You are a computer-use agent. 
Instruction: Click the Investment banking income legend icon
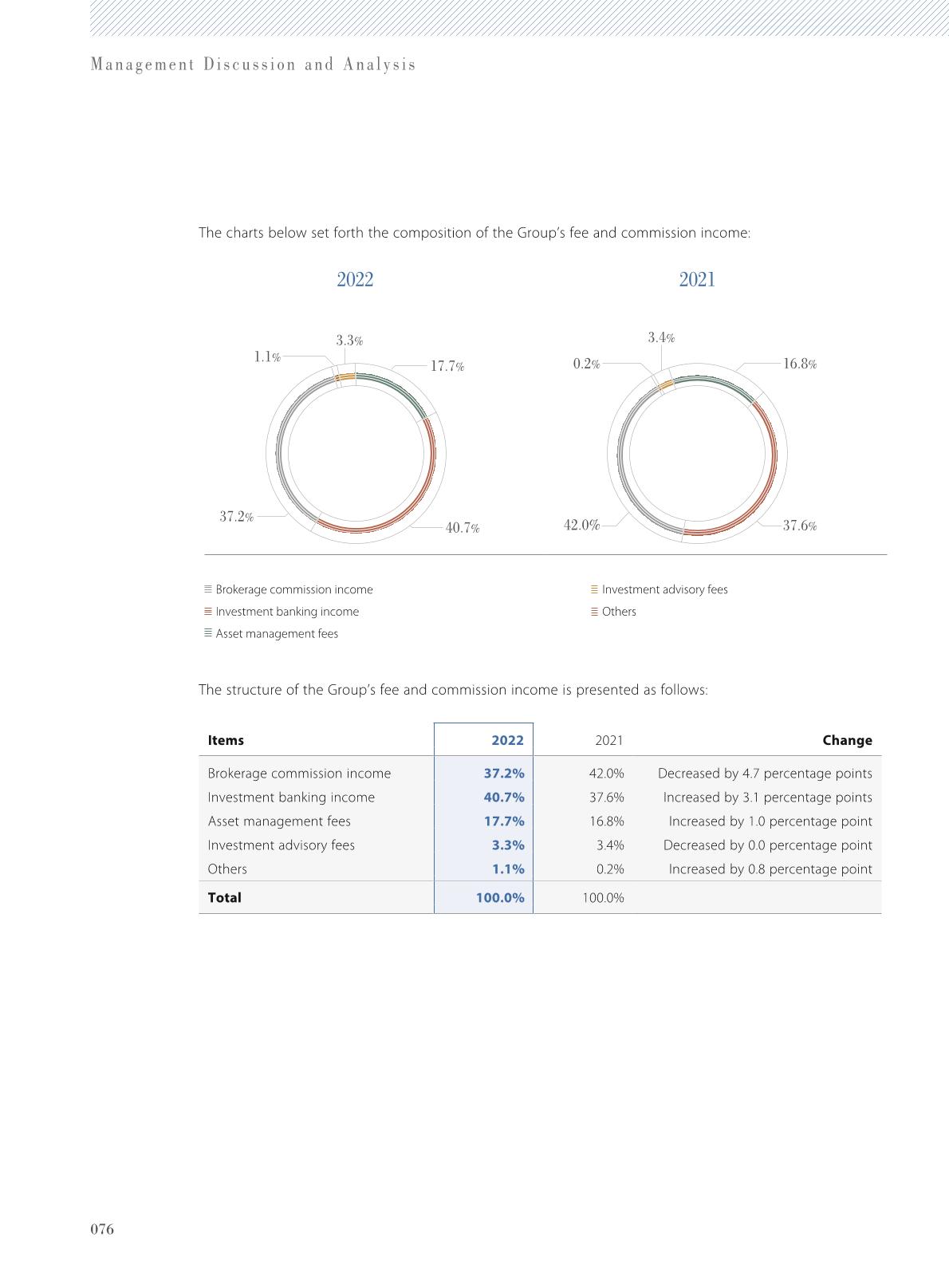(x=208, y=612)
